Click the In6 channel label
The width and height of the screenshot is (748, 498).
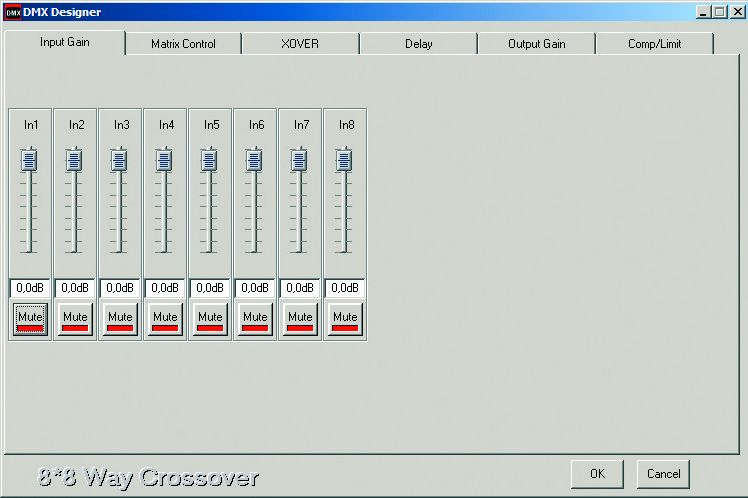coord(256,125)
